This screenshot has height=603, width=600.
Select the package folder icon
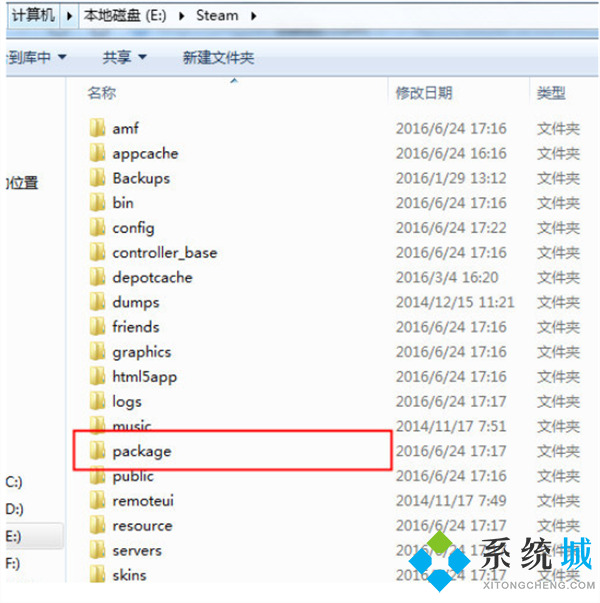coord(97,452)
